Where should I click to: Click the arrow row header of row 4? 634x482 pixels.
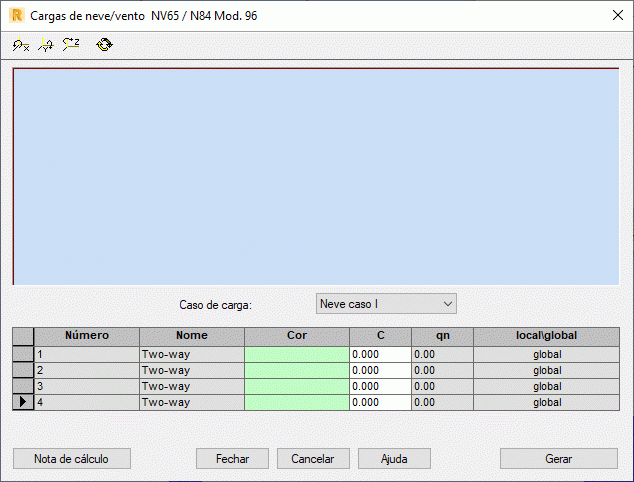point(23,402)
